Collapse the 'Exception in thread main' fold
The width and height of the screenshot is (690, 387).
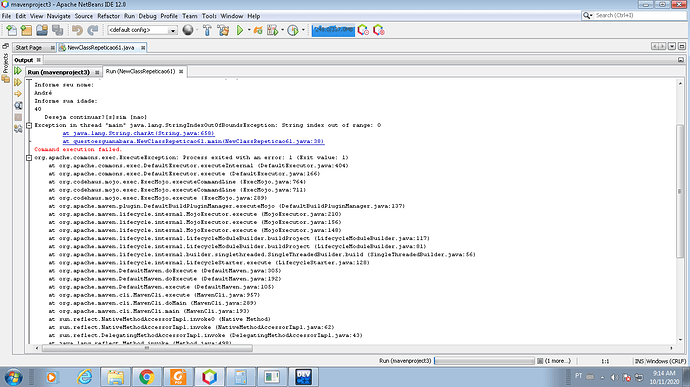(29, 125)
